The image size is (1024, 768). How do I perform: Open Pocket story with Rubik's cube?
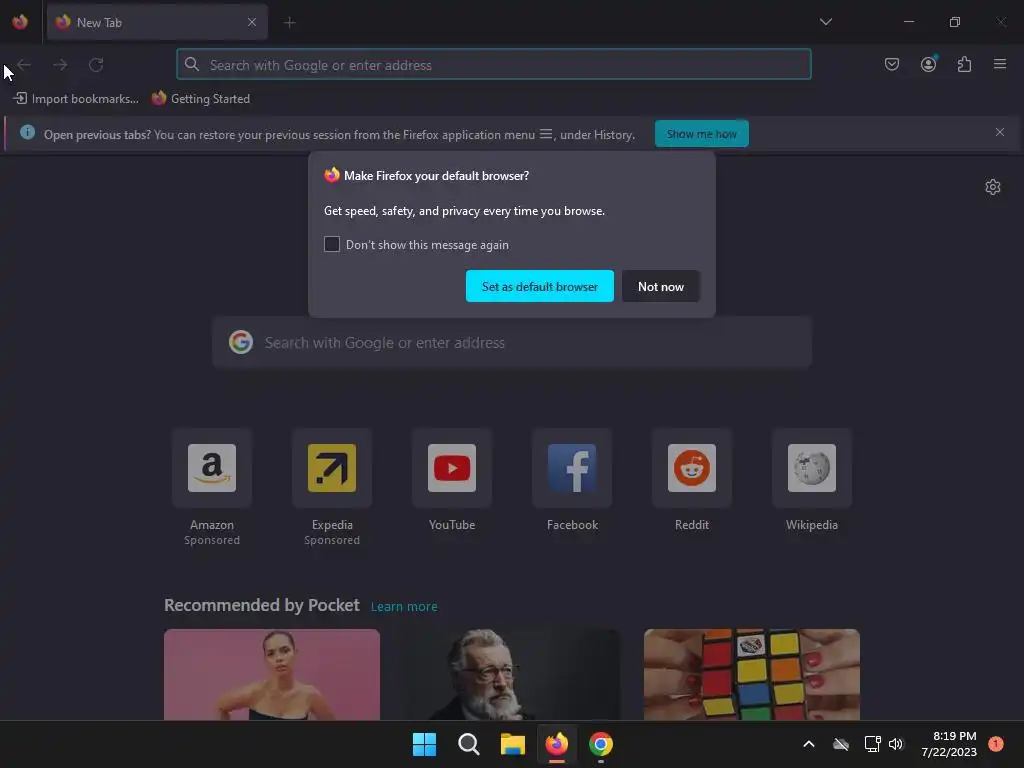[752, 675]
